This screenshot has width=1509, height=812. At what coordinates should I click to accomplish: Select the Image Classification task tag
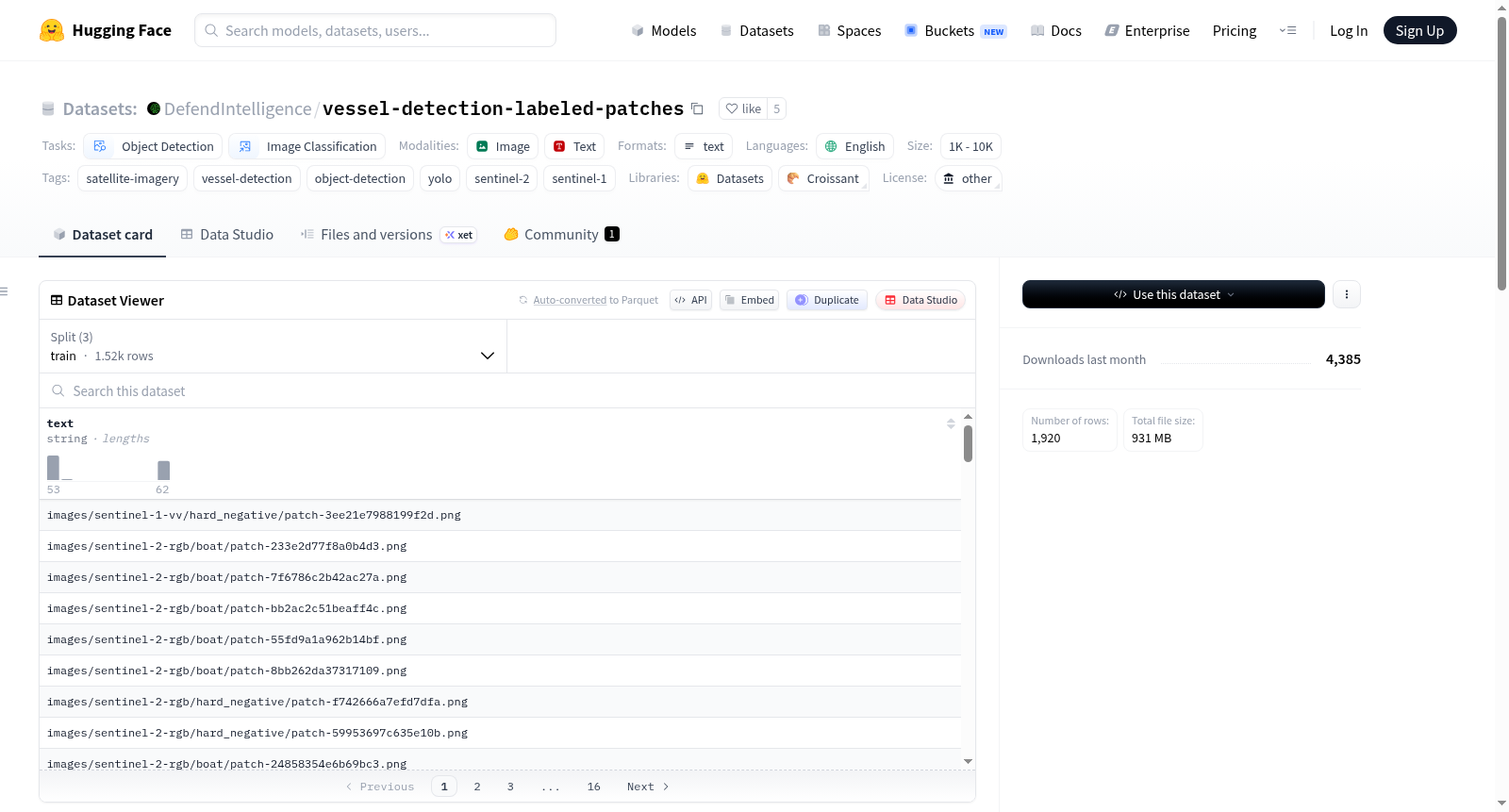click(x=307, y=146)
